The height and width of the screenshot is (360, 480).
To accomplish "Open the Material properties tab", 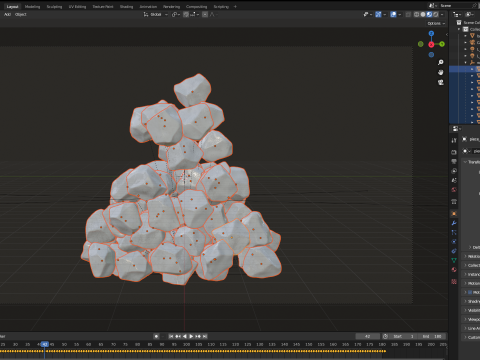I will (x=454, y=270).
